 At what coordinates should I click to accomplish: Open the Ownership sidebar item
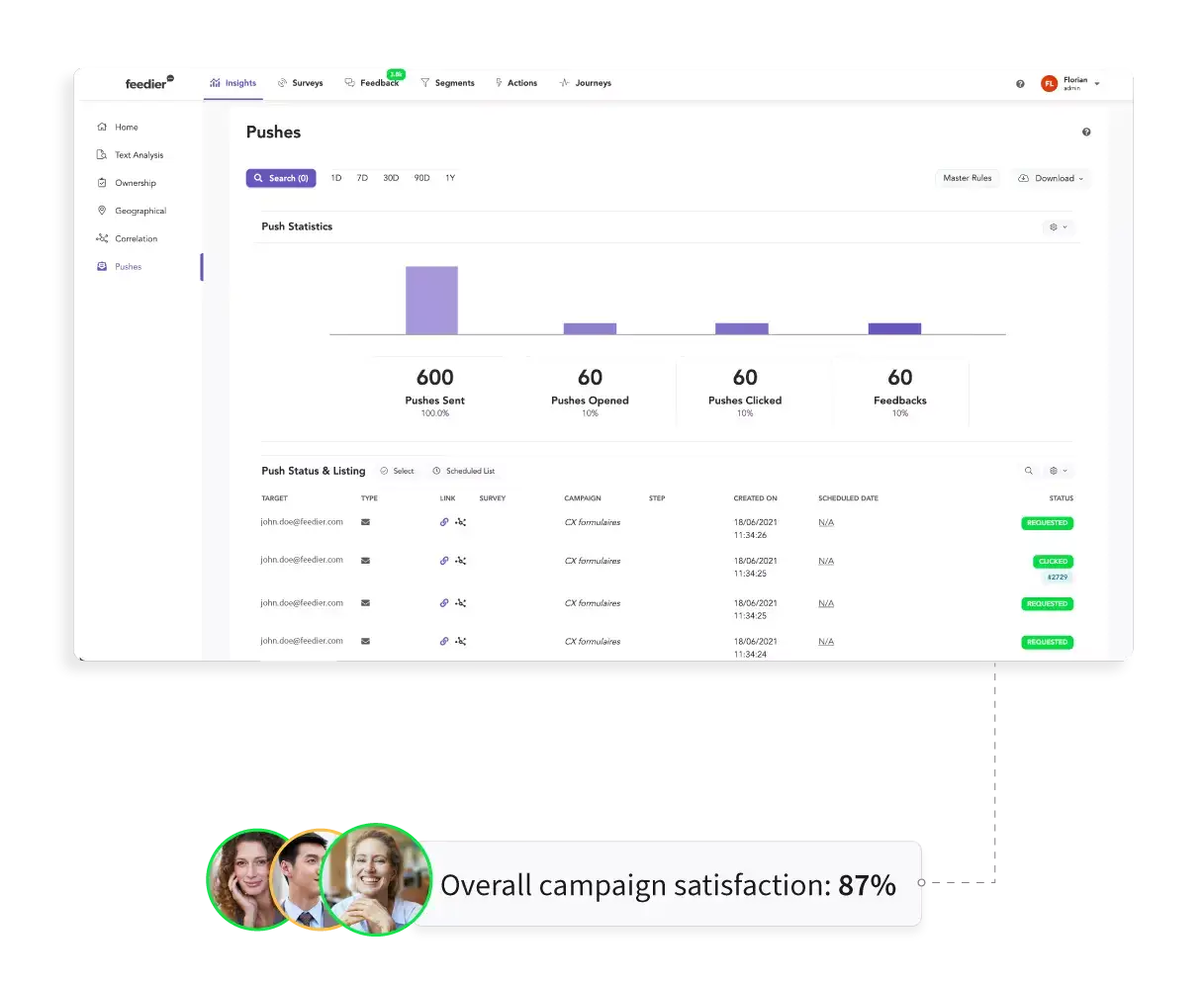coord(126,183)
